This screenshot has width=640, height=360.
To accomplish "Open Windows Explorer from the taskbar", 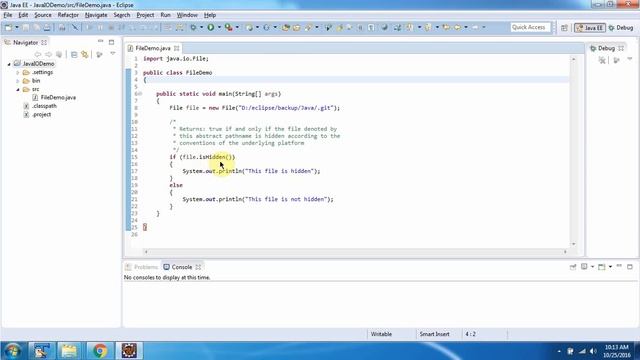I will [69, 351].
